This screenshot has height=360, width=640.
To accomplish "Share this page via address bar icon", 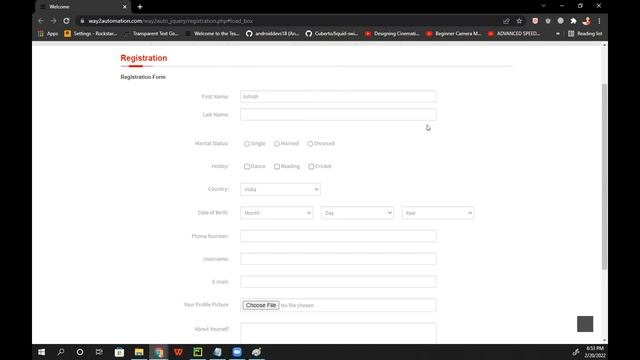I will click(506, 21).
